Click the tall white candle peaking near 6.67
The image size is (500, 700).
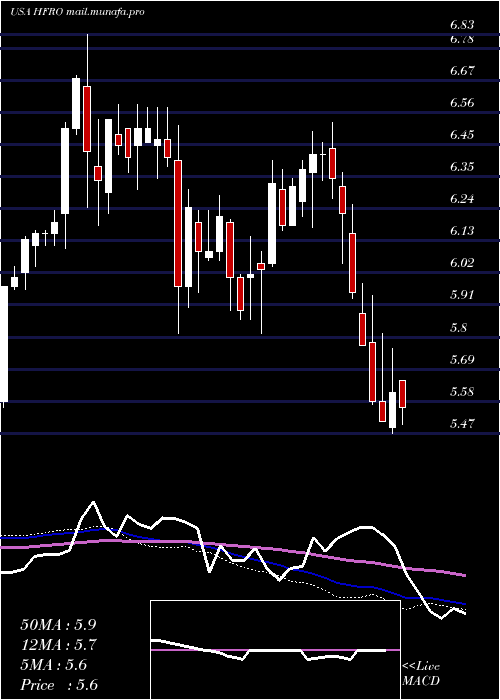point(76,104)
